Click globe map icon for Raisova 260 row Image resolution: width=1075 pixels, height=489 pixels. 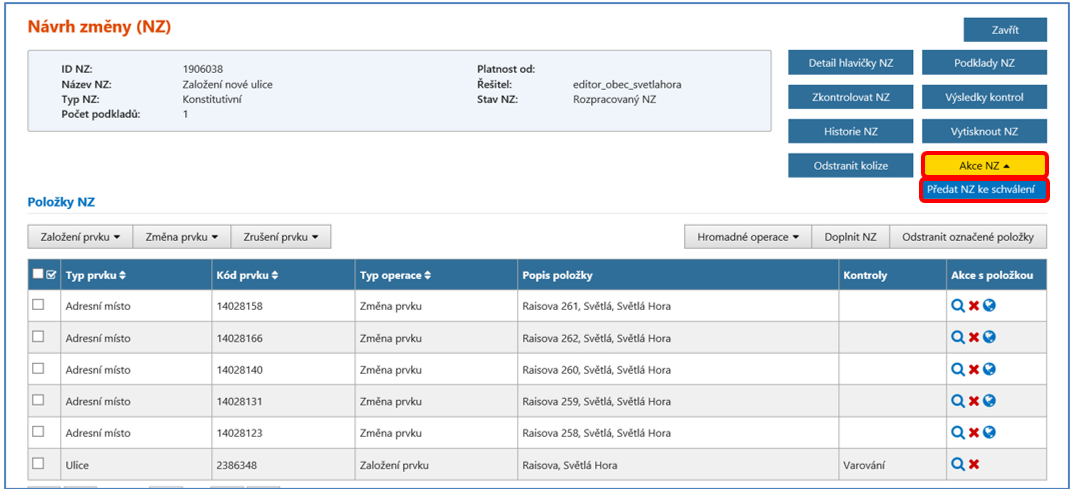click(989, 369)
